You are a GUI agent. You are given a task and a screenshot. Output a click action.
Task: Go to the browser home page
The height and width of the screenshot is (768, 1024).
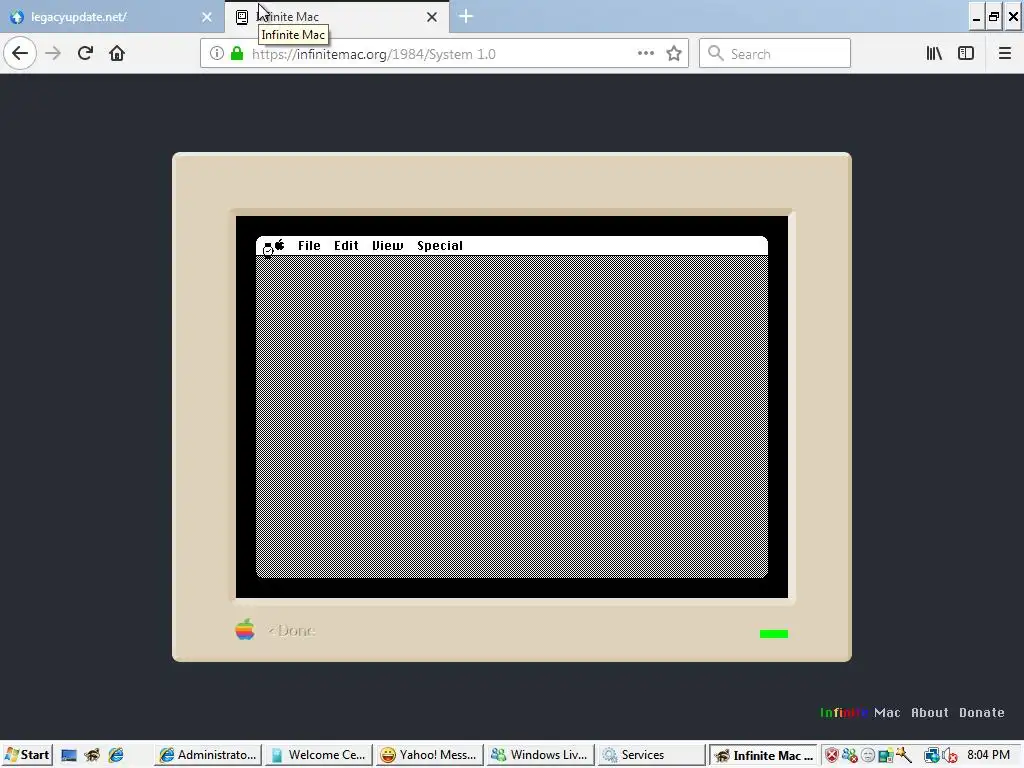[x=117, y=54]
